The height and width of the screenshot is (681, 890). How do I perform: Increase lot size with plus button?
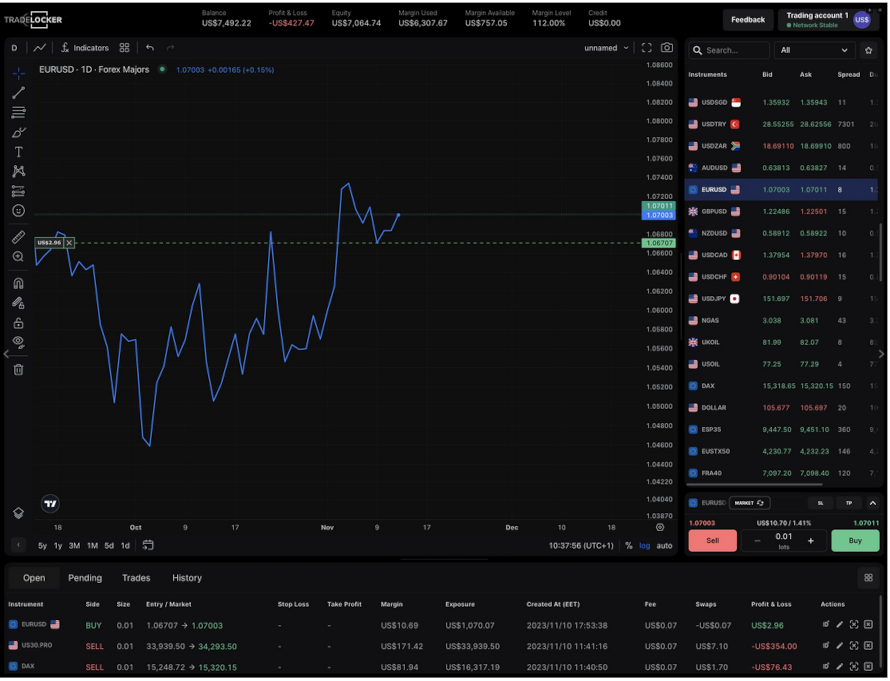click(x=811, y=541)
